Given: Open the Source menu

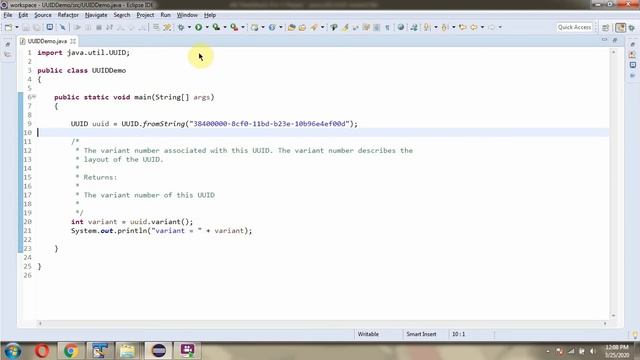Looking at the screenshot, I should pos(43,15).
